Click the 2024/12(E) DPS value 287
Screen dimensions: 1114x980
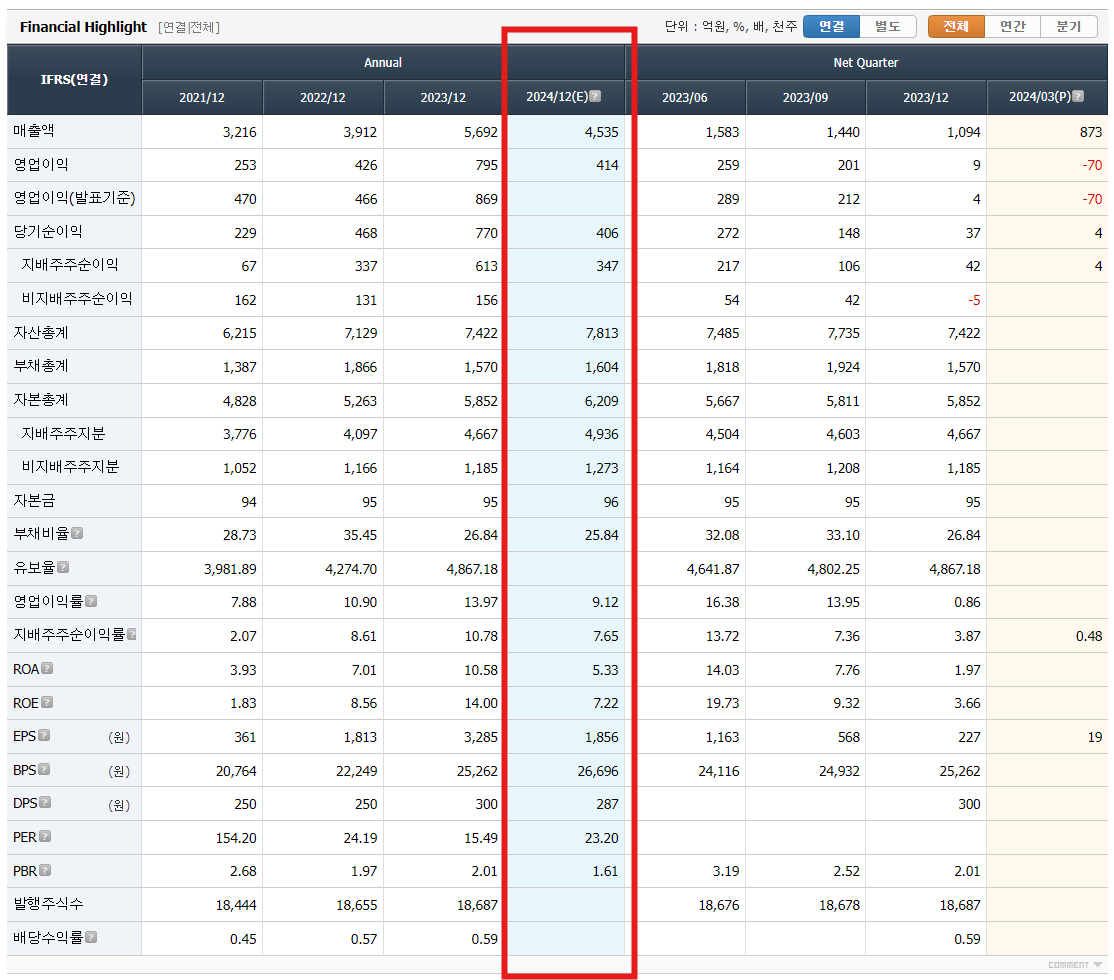point(607,804)
